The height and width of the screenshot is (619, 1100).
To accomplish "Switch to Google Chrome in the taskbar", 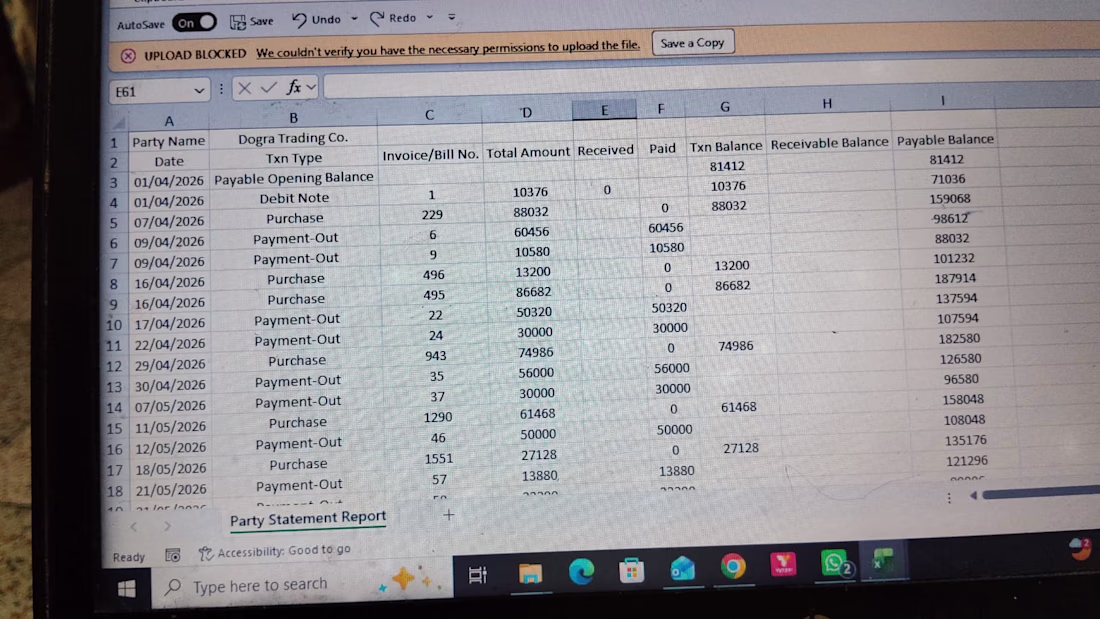I will (x=733, y=566).
